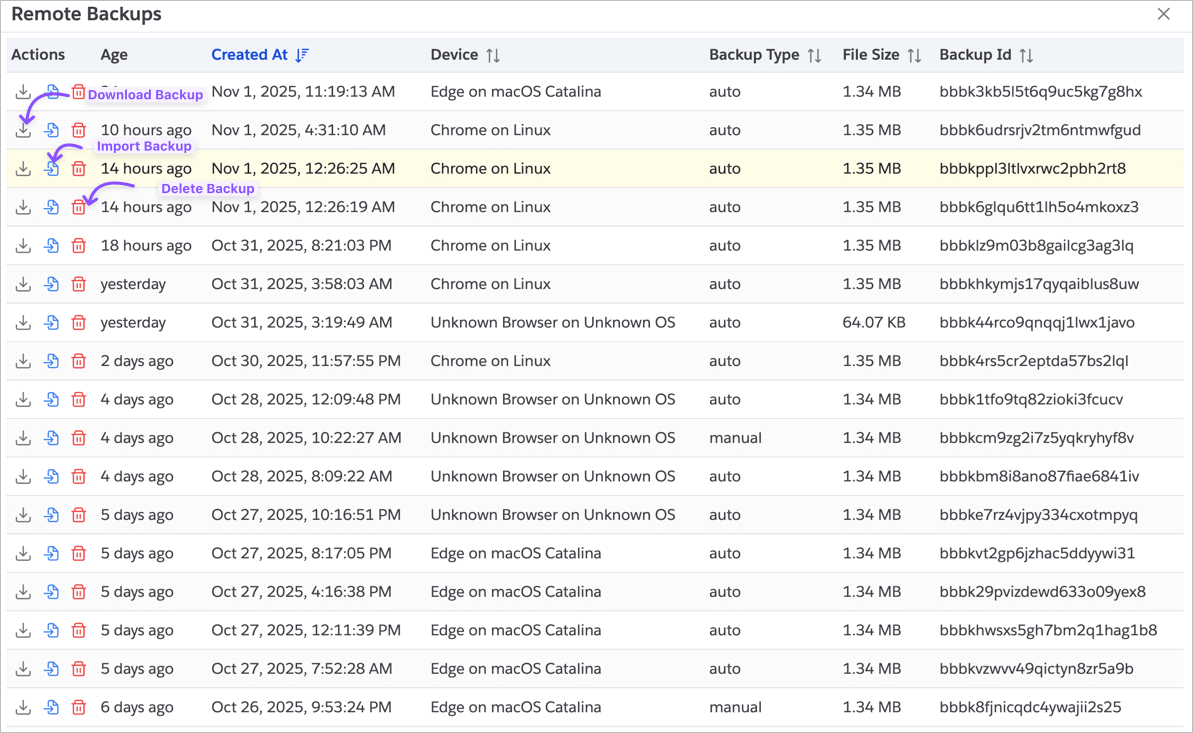Download the 64.07 KB backup
Screen dimensions: 1193x733
click(23, 323)
